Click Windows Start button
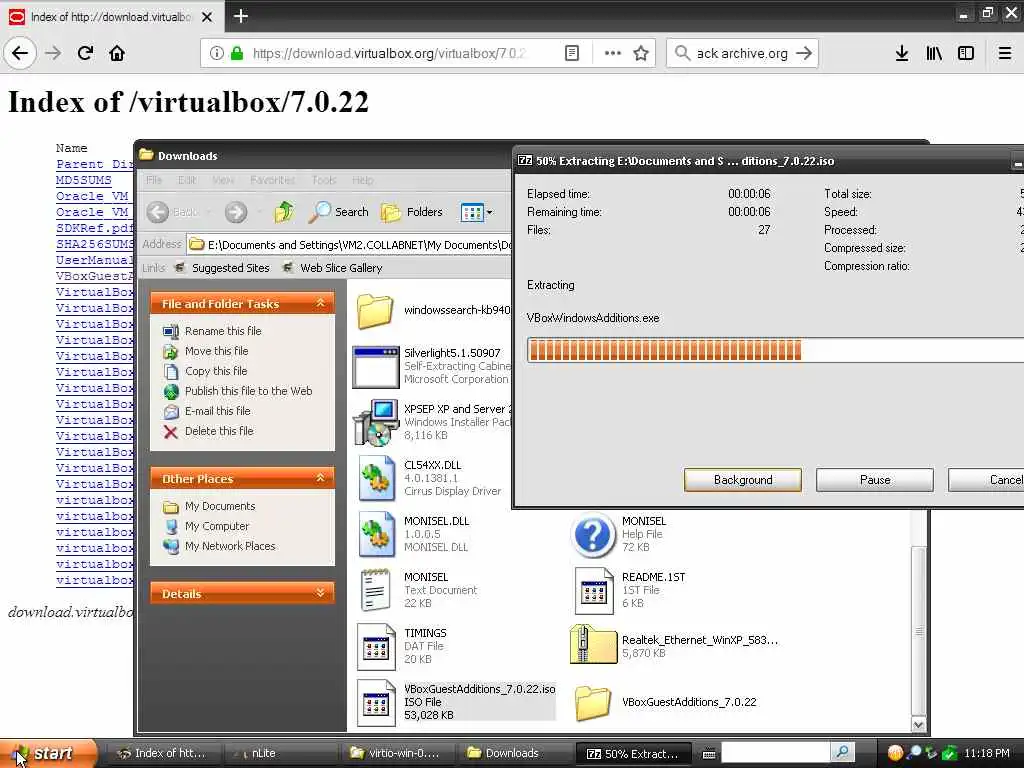The height and width of the screenshot is (768, 1024). [x=48, y=753]
